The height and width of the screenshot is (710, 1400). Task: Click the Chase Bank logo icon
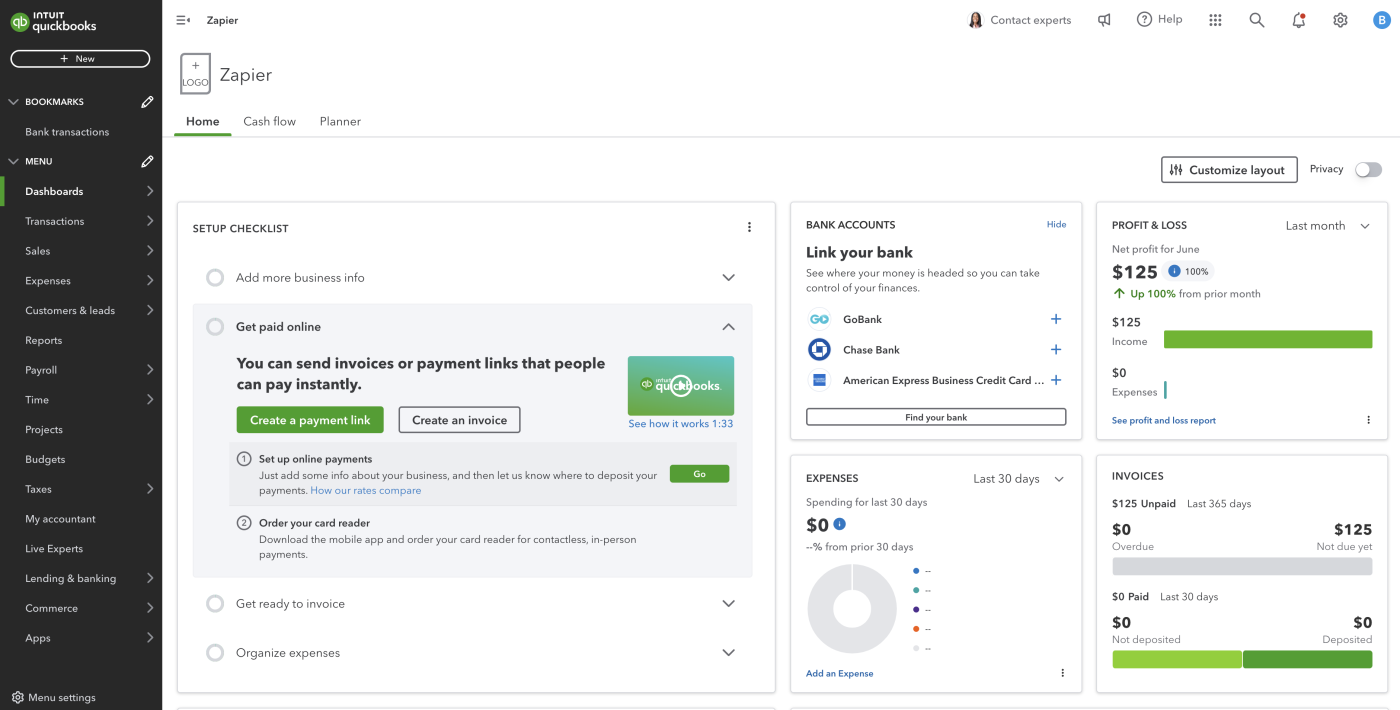click(819, 350)
